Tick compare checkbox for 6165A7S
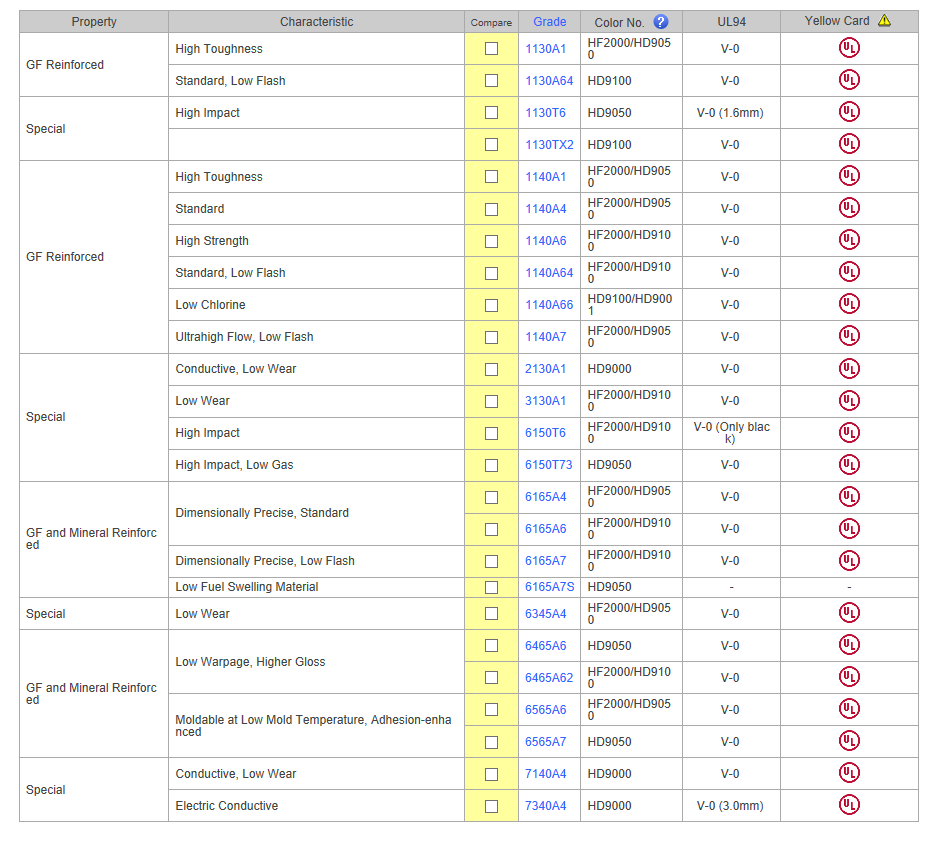 491,587
